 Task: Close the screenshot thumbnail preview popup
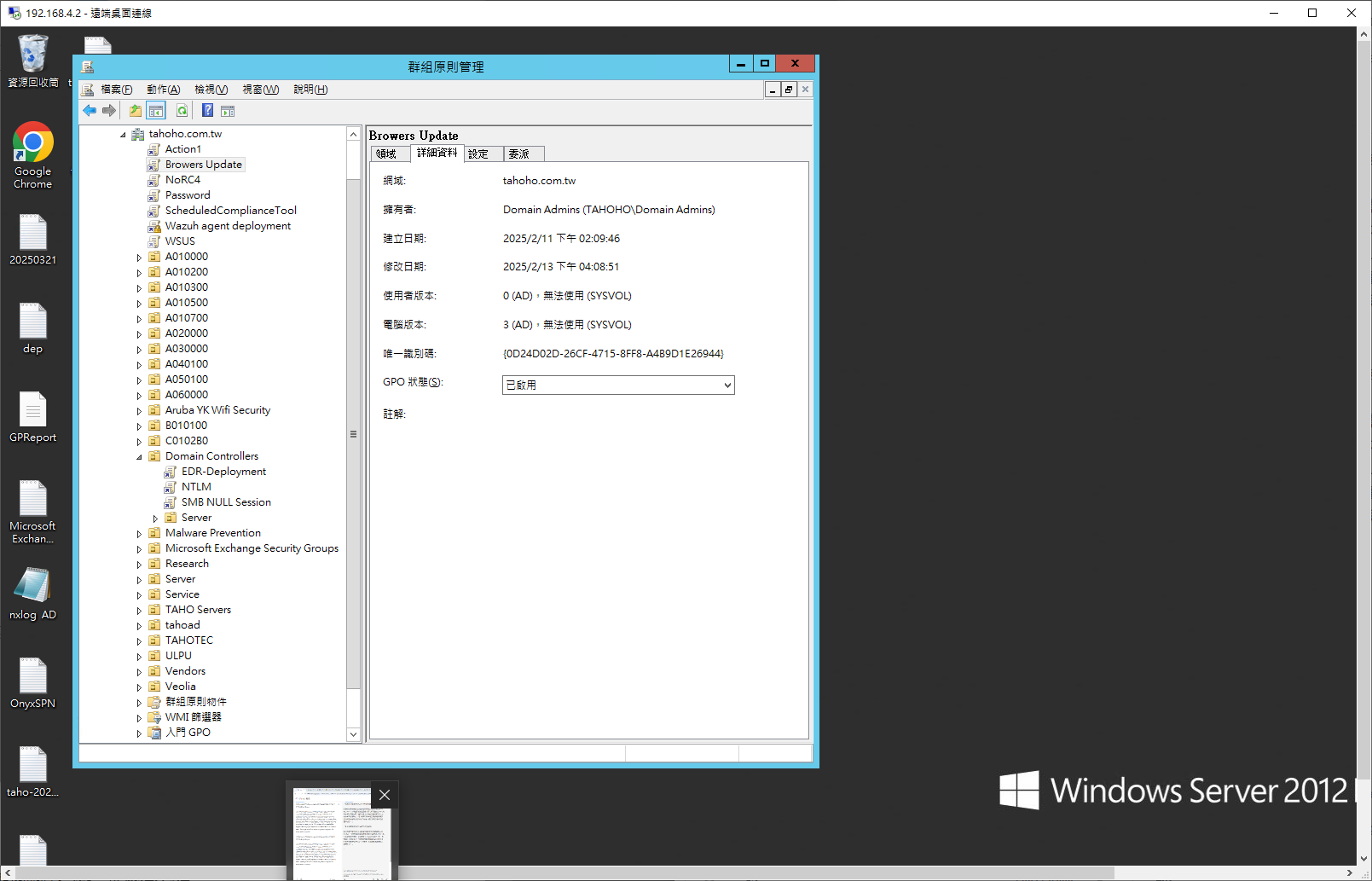click(x=385, y=795)
